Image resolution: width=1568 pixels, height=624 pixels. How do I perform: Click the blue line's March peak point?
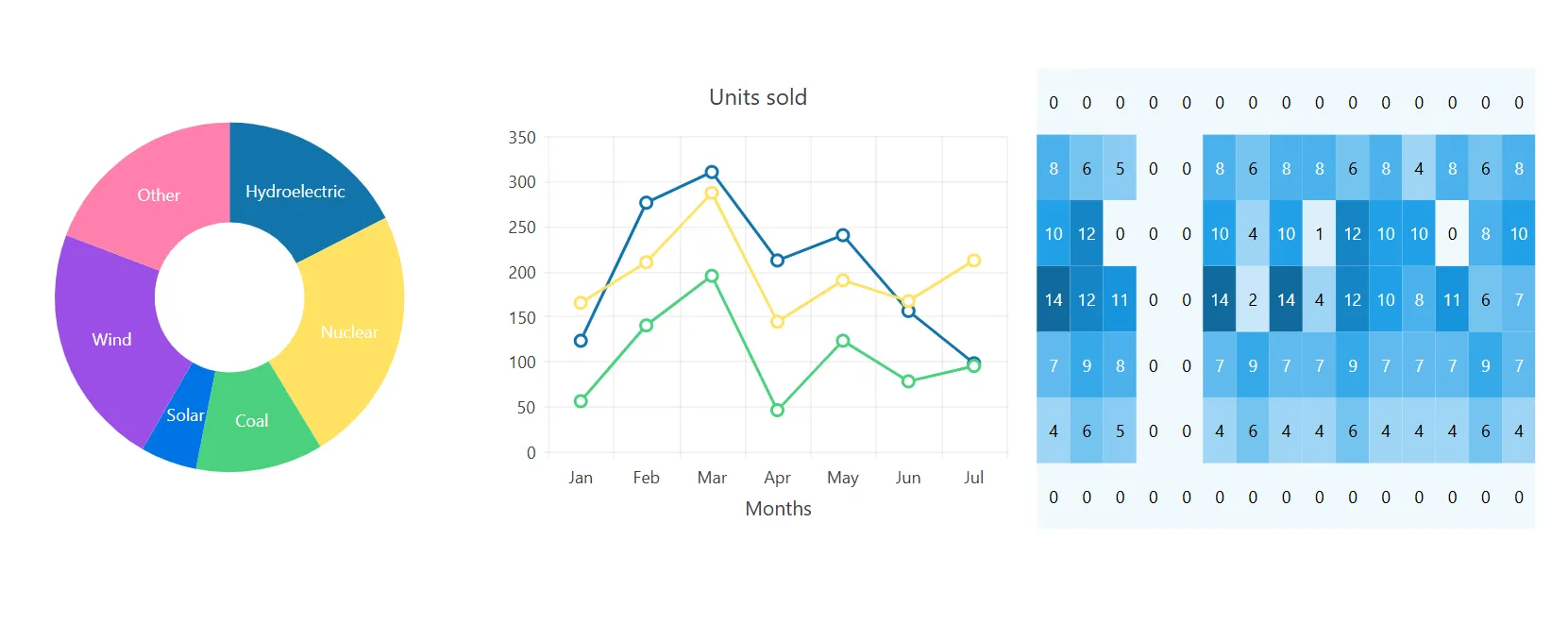[712, 173]
